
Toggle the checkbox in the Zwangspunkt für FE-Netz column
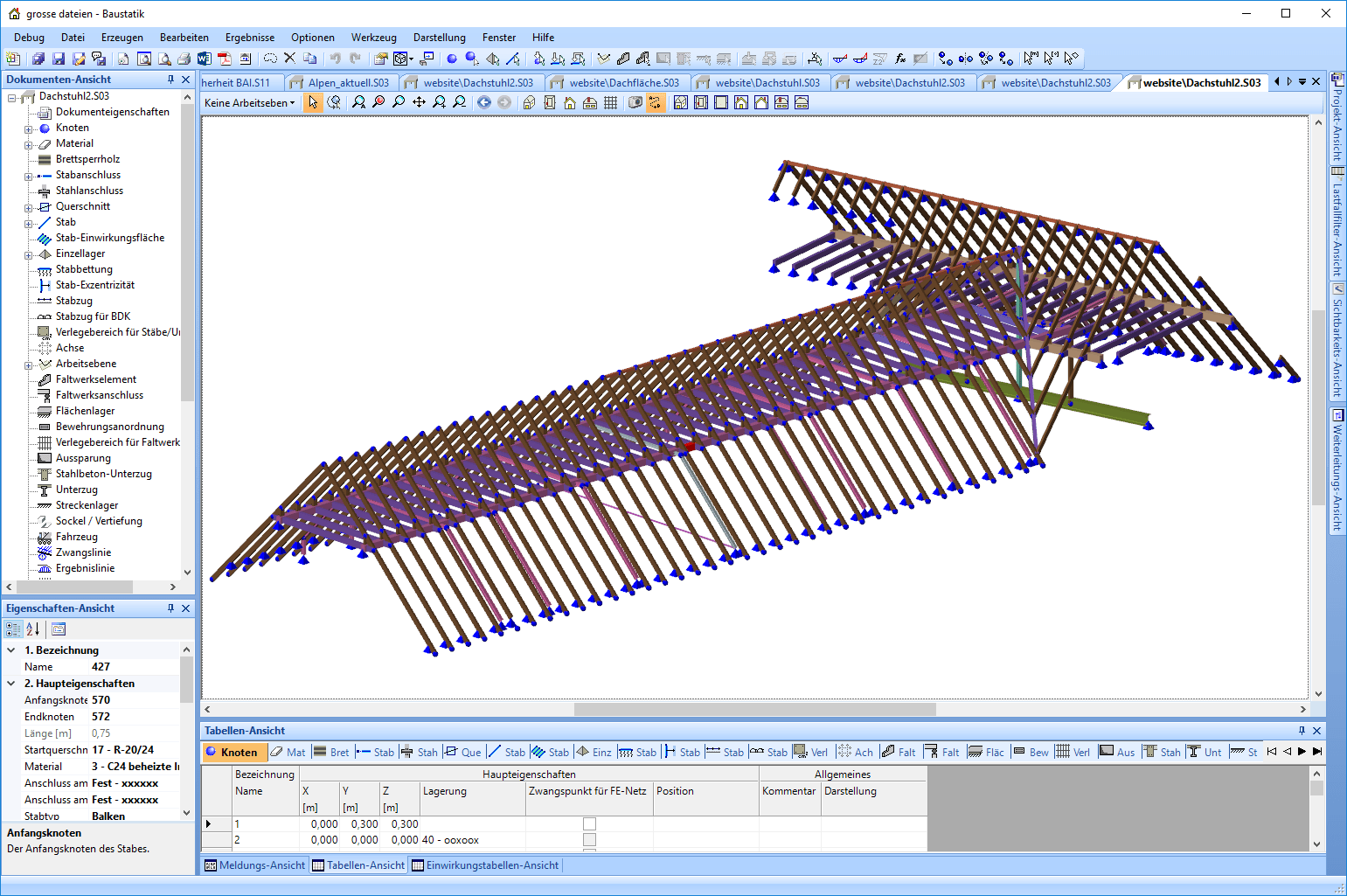coord(589,823)
